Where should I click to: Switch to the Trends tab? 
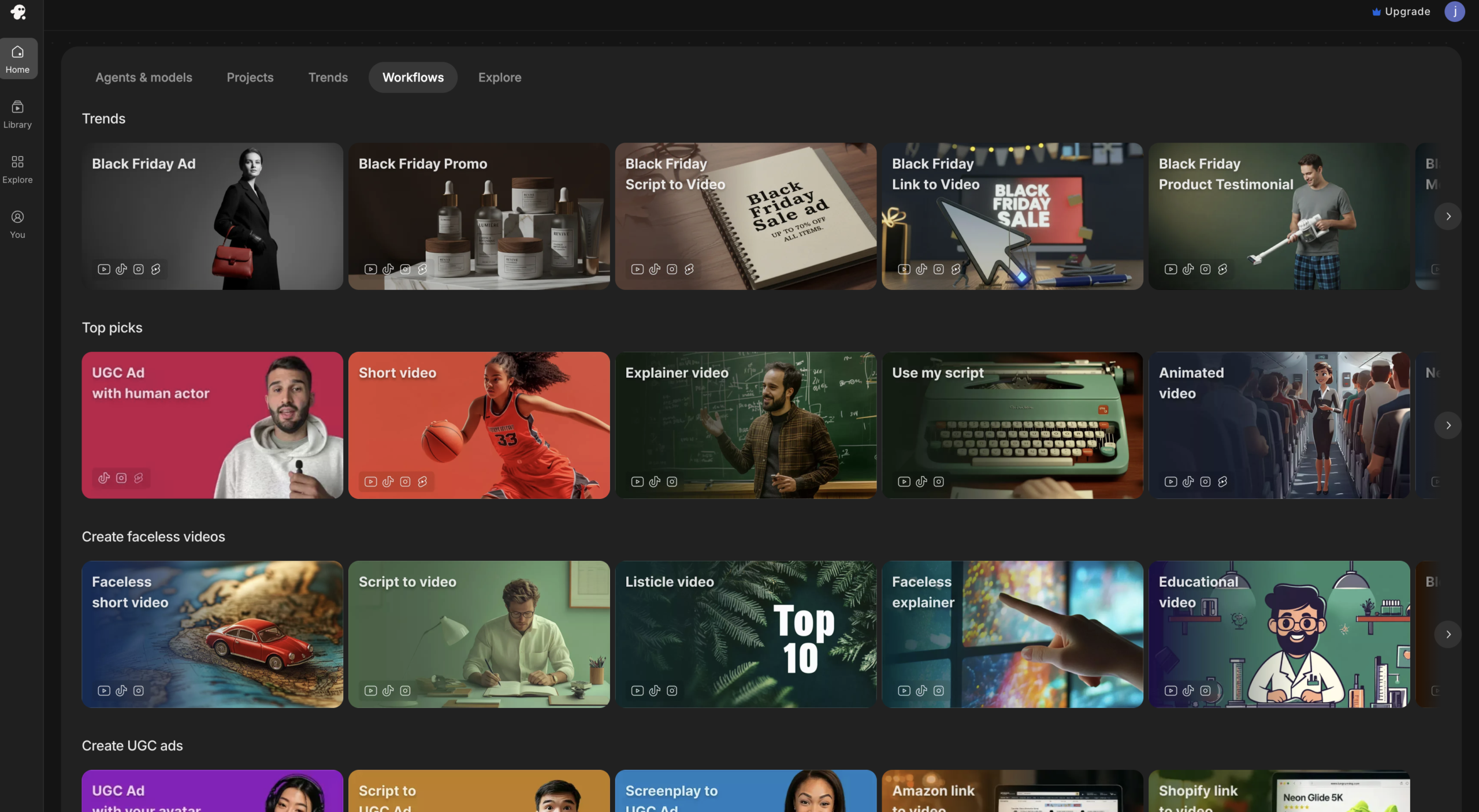click(x=328, y=77)
